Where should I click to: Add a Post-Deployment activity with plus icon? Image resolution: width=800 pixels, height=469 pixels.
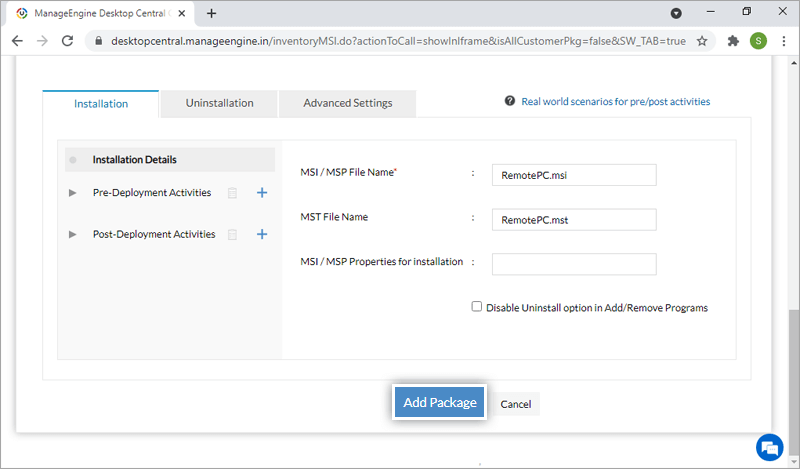(x=262, y=234)
